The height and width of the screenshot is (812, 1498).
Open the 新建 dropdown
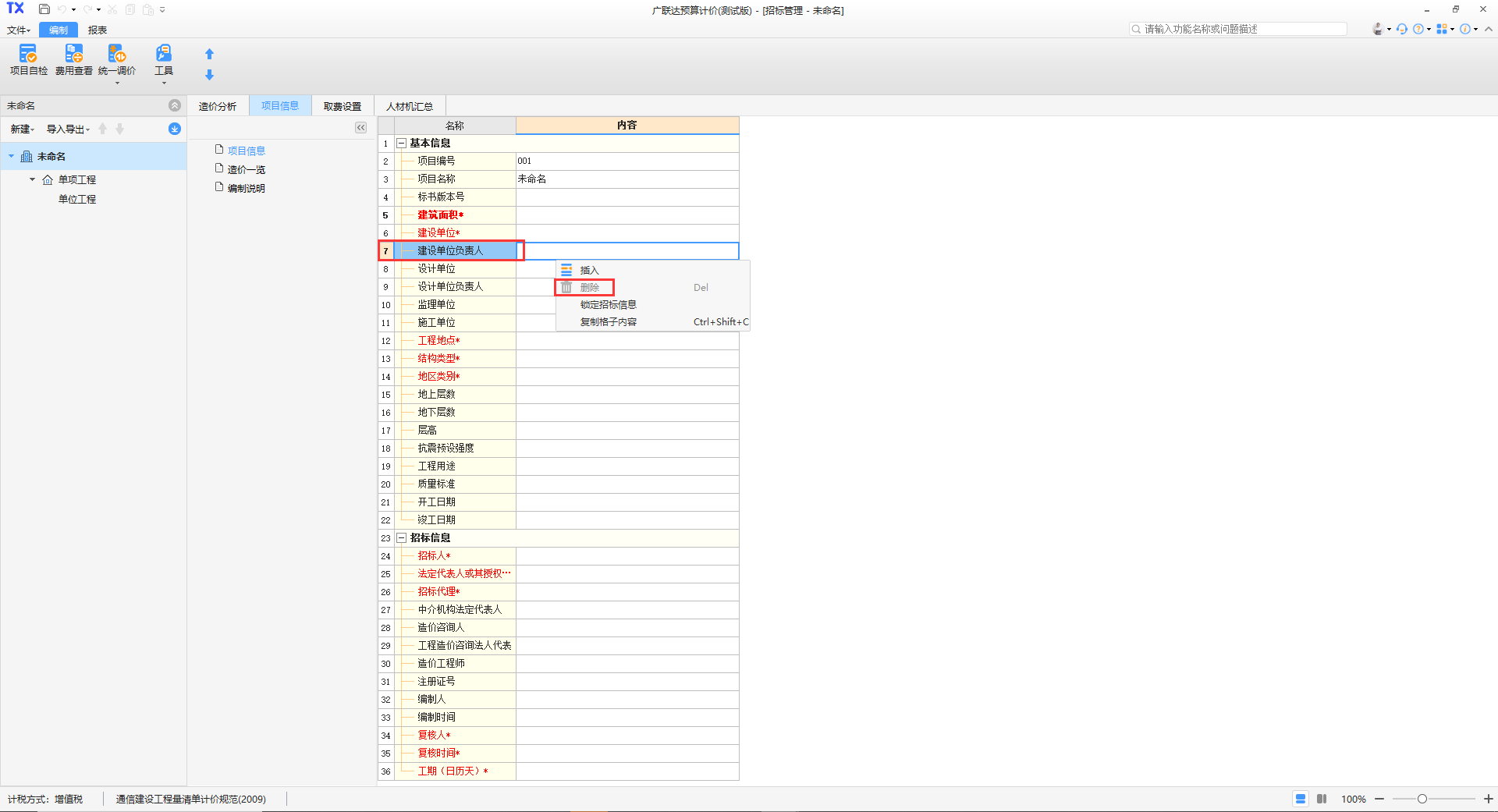point(22,129)
